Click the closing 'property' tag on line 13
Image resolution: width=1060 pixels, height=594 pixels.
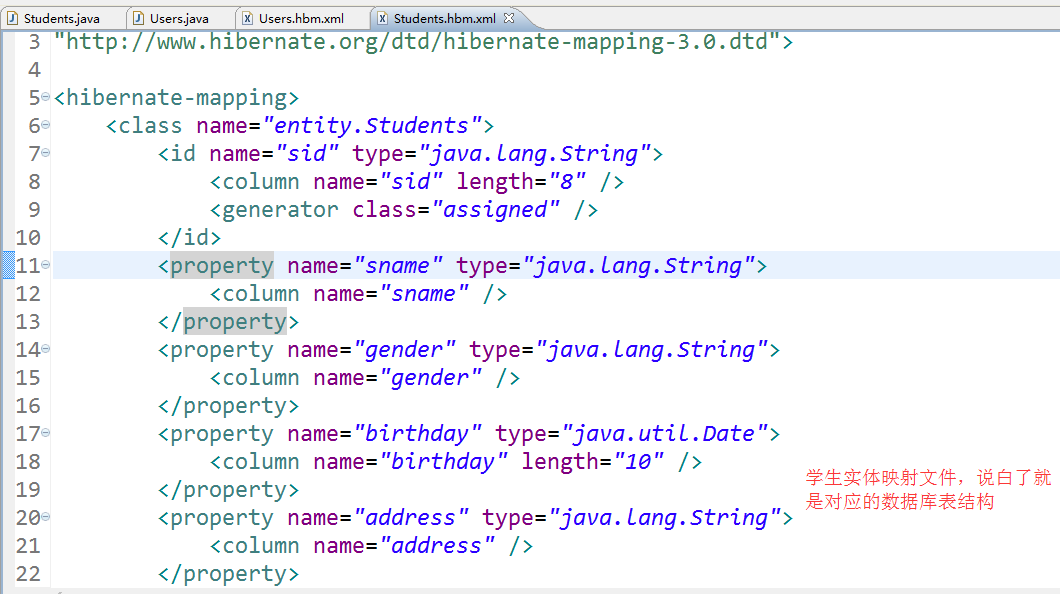235,322
